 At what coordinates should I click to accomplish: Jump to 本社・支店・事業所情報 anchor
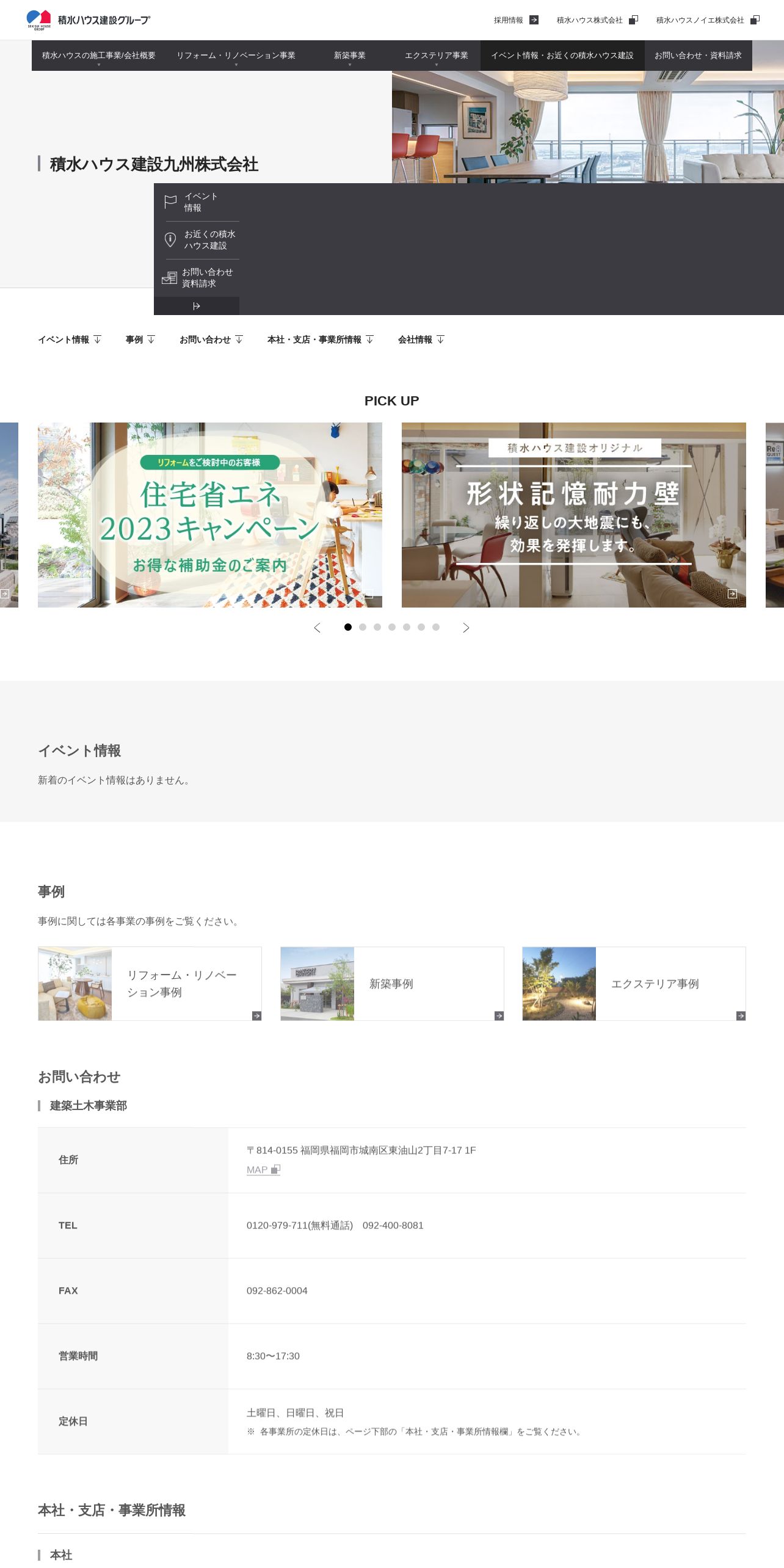(x=321, y=339)
